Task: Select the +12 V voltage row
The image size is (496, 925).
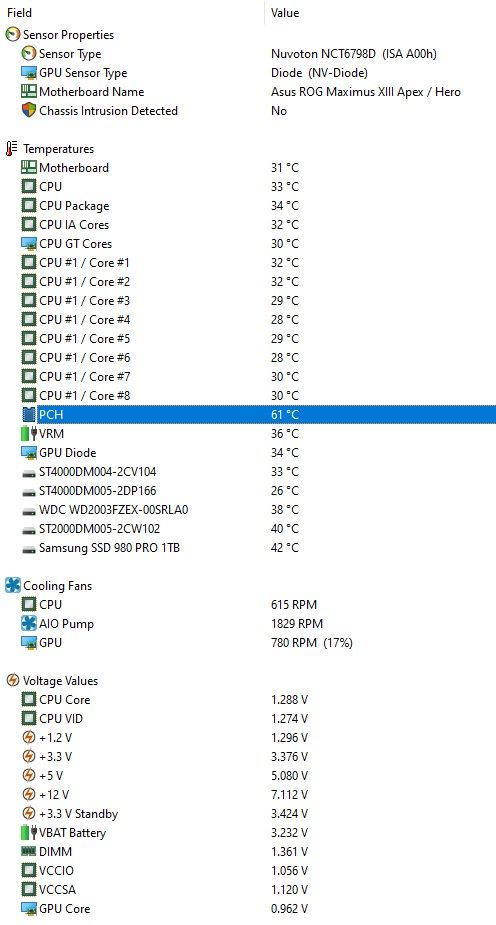Action: click(x=248, y=794)
